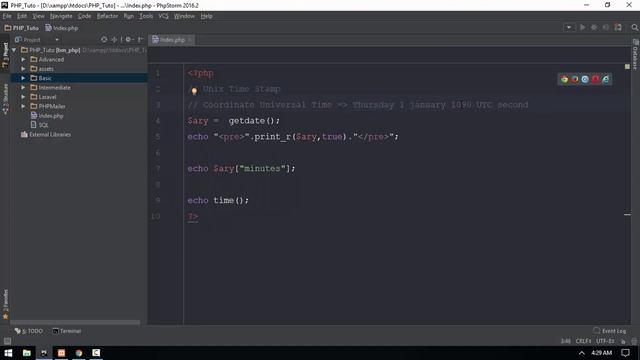Open in Safari browser icon
640x360 pixels.
point(585,80)
